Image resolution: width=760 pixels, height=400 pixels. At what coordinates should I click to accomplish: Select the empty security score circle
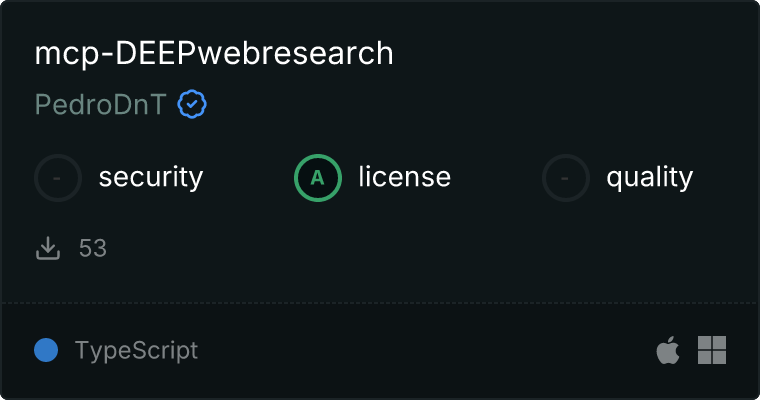coord(58,178)
